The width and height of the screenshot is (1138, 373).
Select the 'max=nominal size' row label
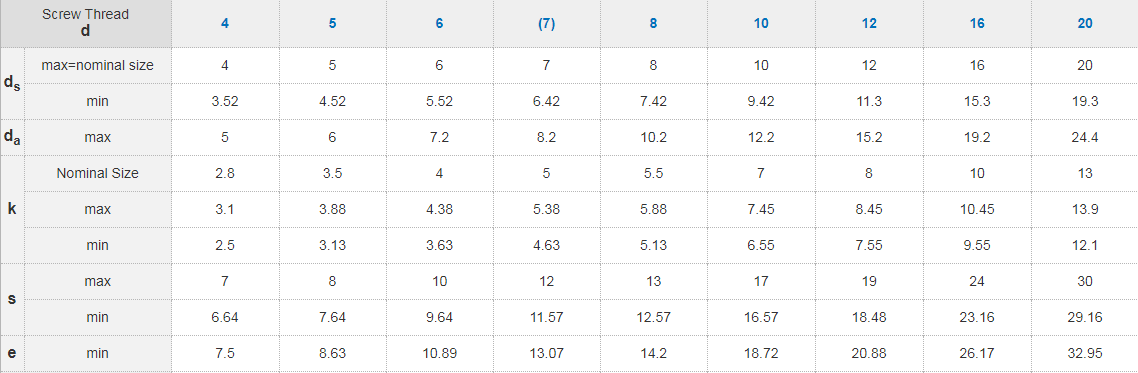click(98, 65)
